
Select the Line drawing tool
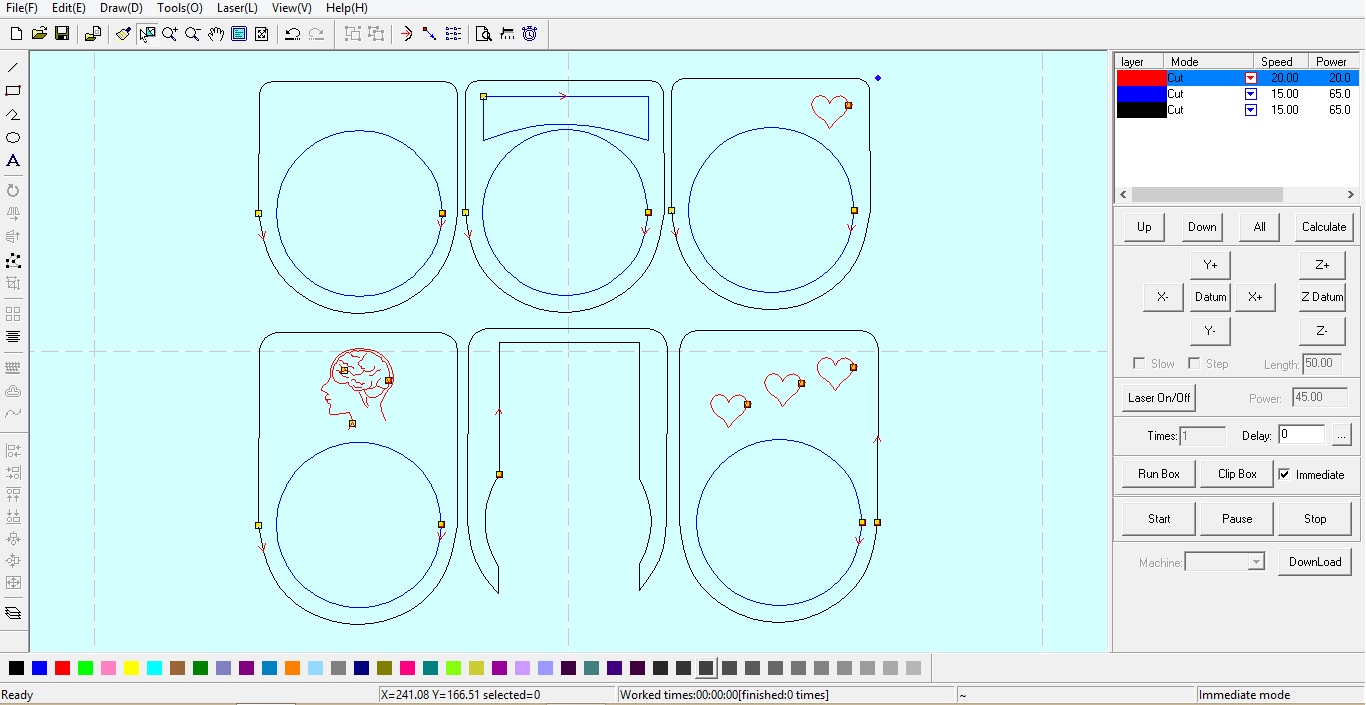point(13,67)
